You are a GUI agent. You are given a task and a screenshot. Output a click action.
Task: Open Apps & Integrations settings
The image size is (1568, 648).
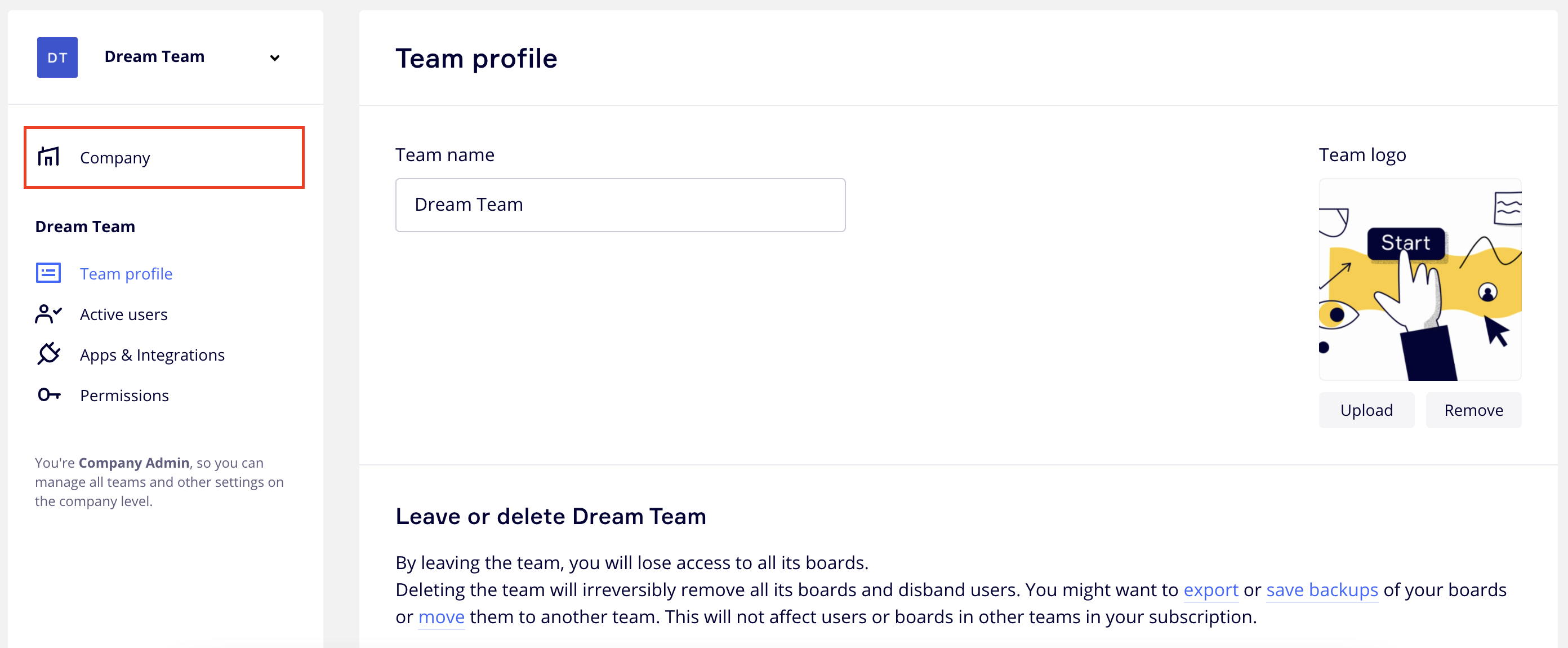pos(152,355)
